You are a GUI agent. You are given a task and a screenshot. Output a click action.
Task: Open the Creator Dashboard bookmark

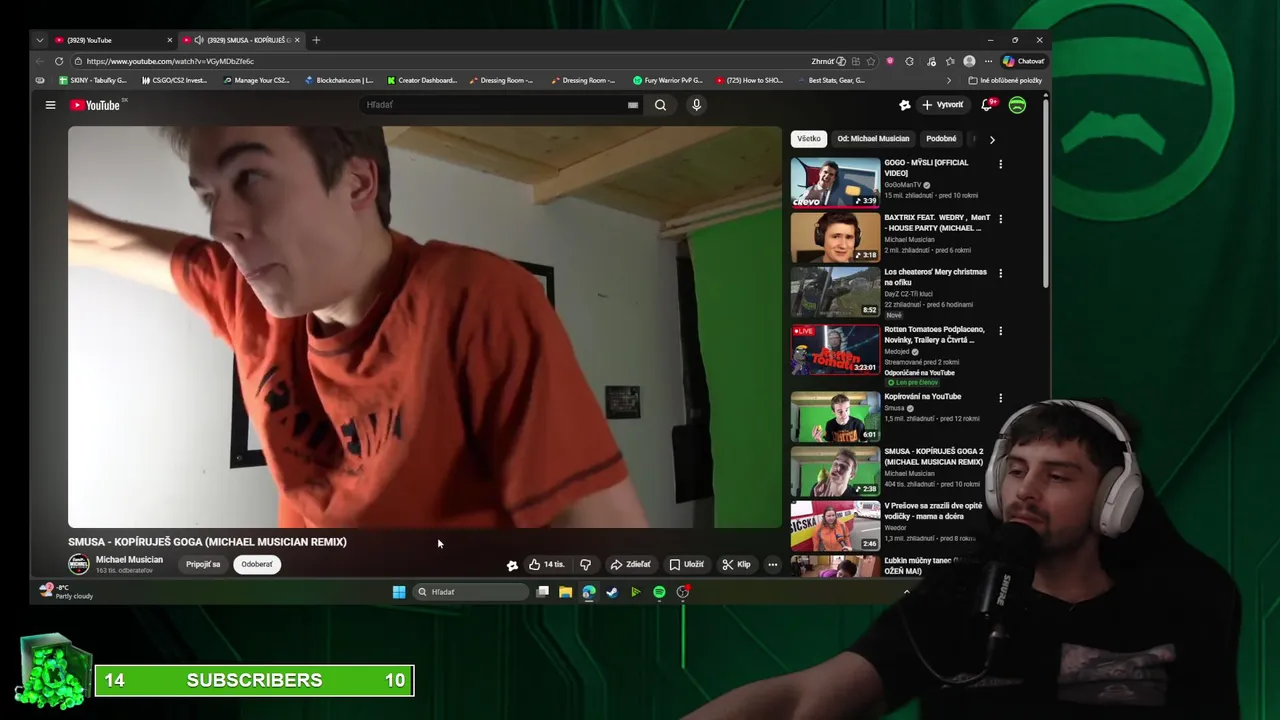(x=421, y=80)
